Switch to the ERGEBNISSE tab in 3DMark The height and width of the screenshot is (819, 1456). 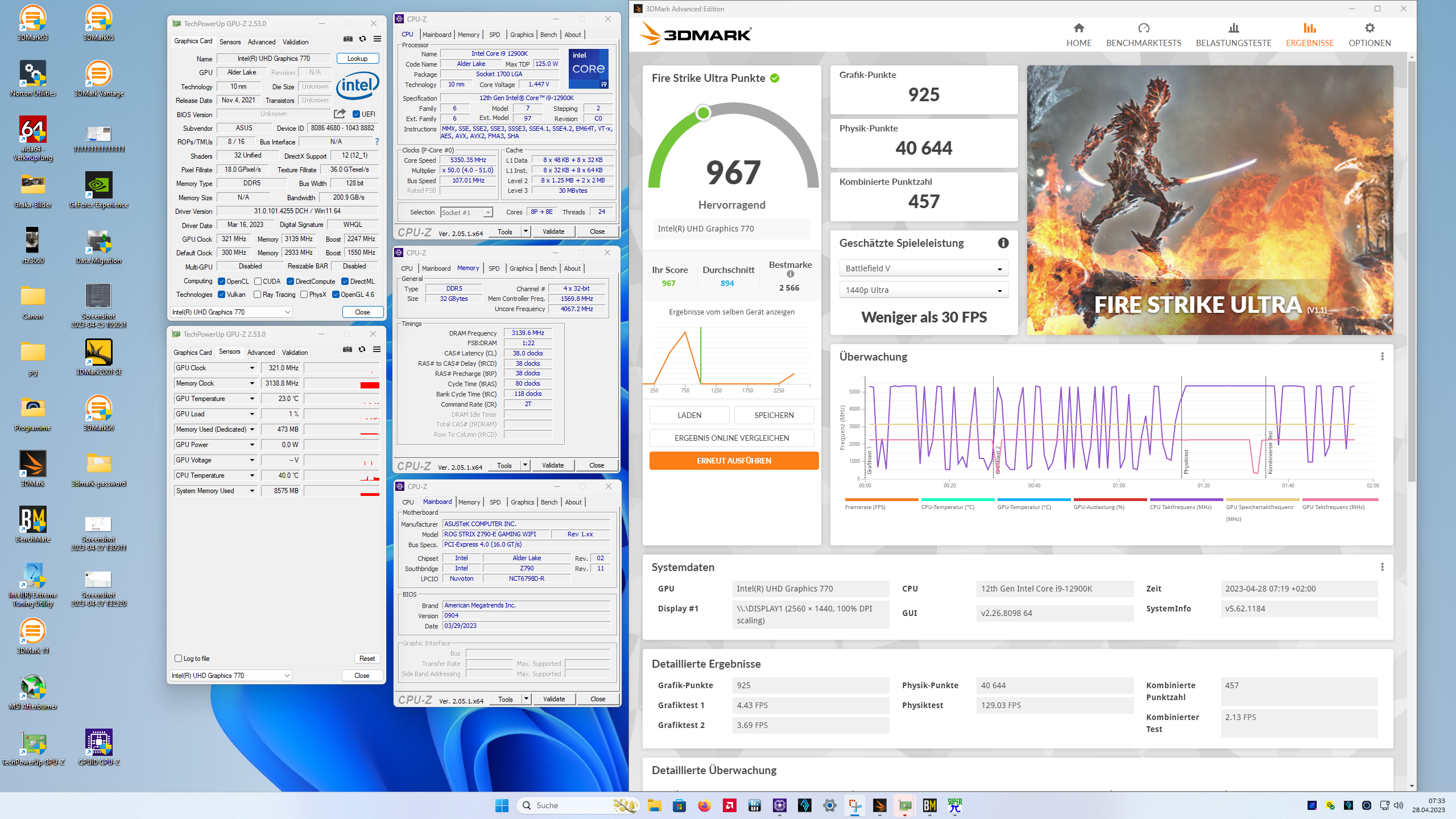pos(1309,35)
